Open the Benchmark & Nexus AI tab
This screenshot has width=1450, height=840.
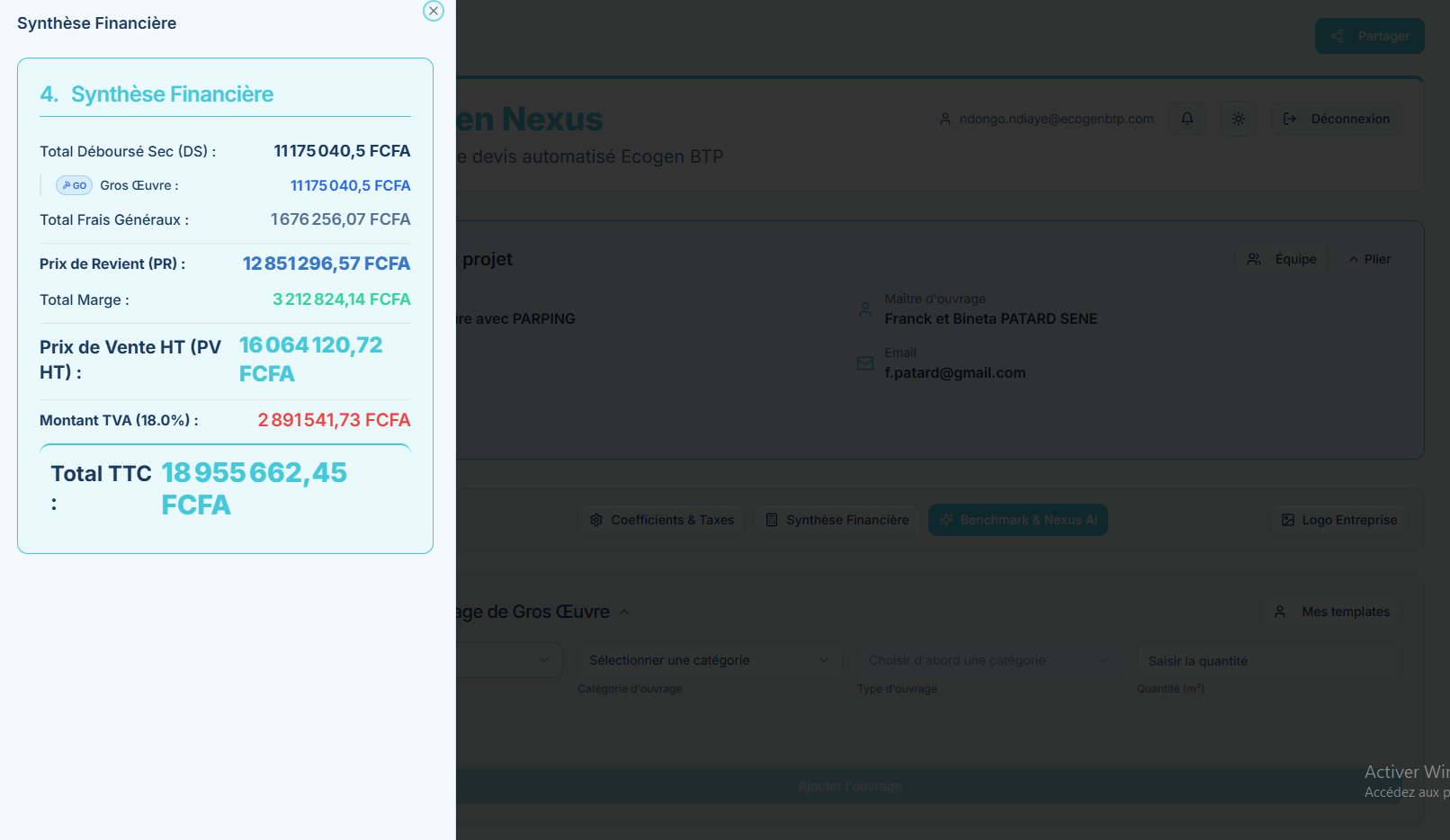[1018, 520]
